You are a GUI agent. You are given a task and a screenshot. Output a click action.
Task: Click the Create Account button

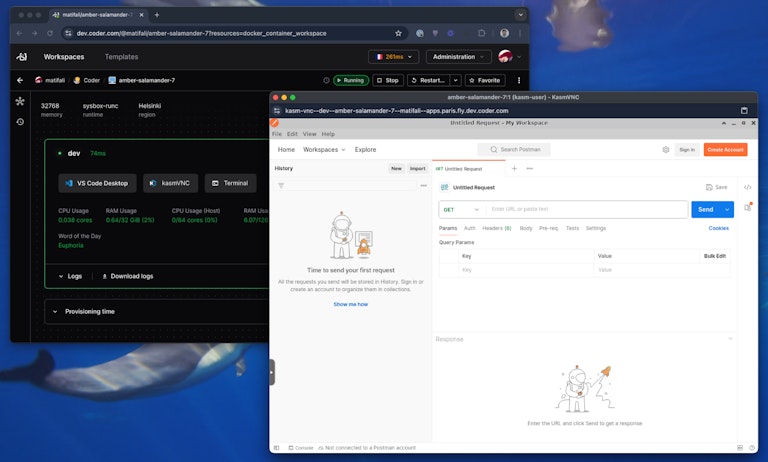pos(725,149)
